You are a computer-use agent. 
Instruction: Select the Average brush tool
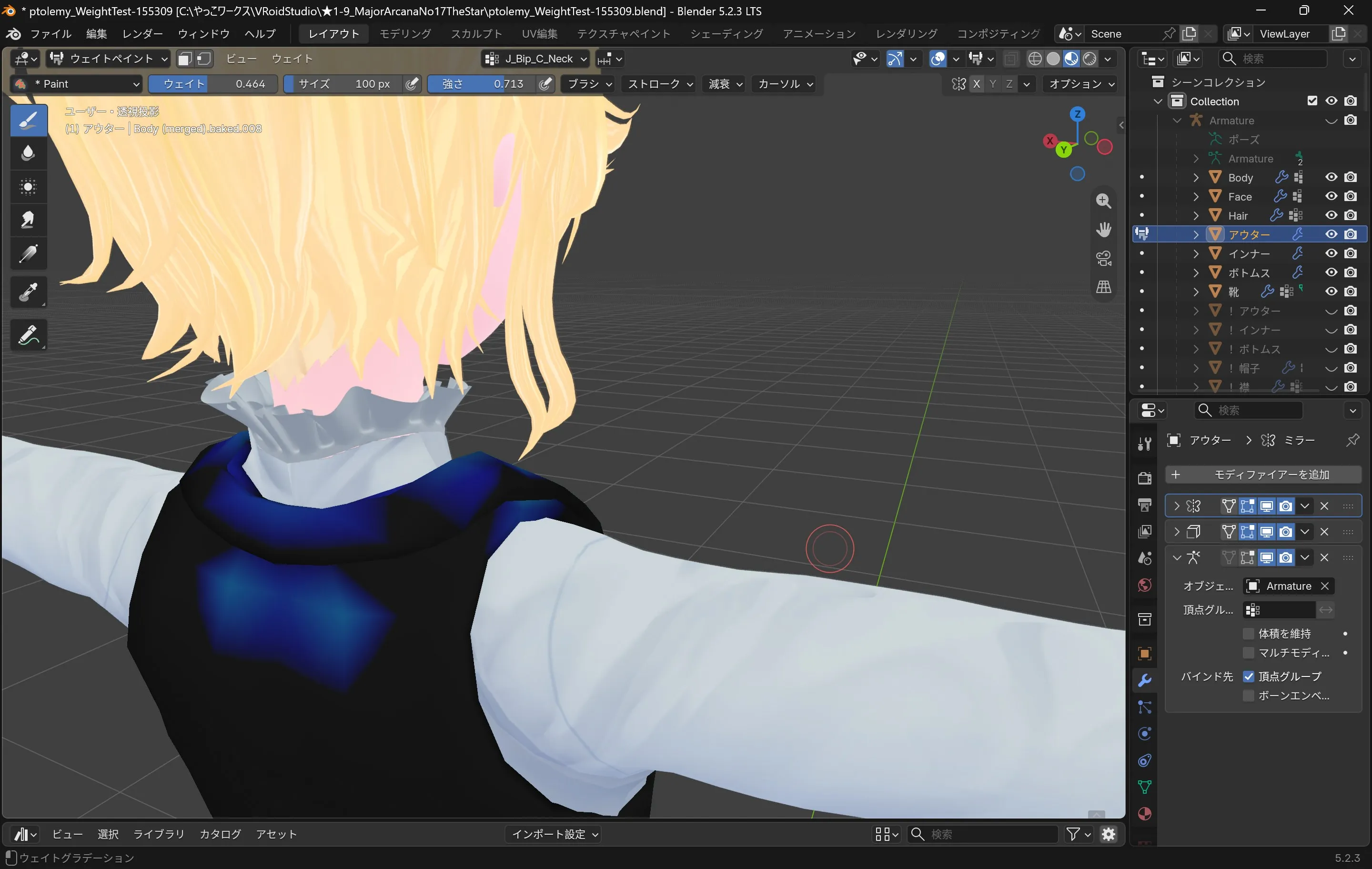point(29,186)
